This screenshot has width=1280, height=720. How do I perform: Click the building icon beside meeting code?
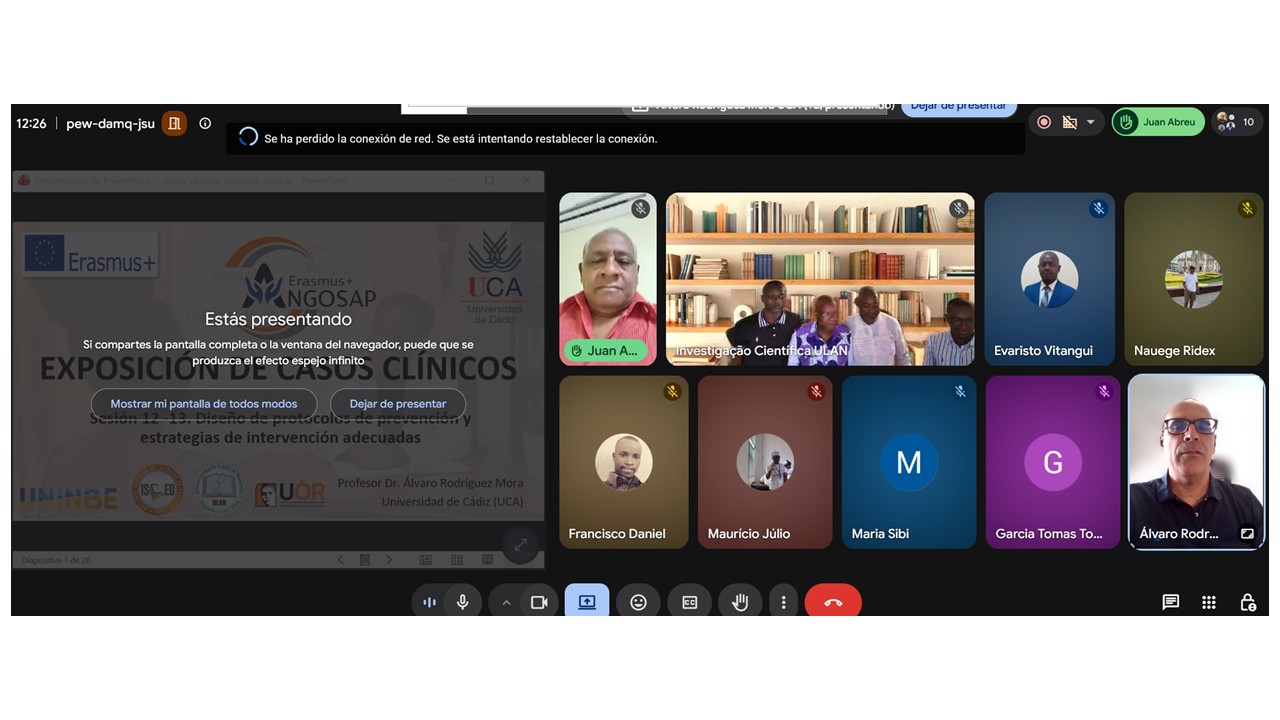(x=174, y=123)
